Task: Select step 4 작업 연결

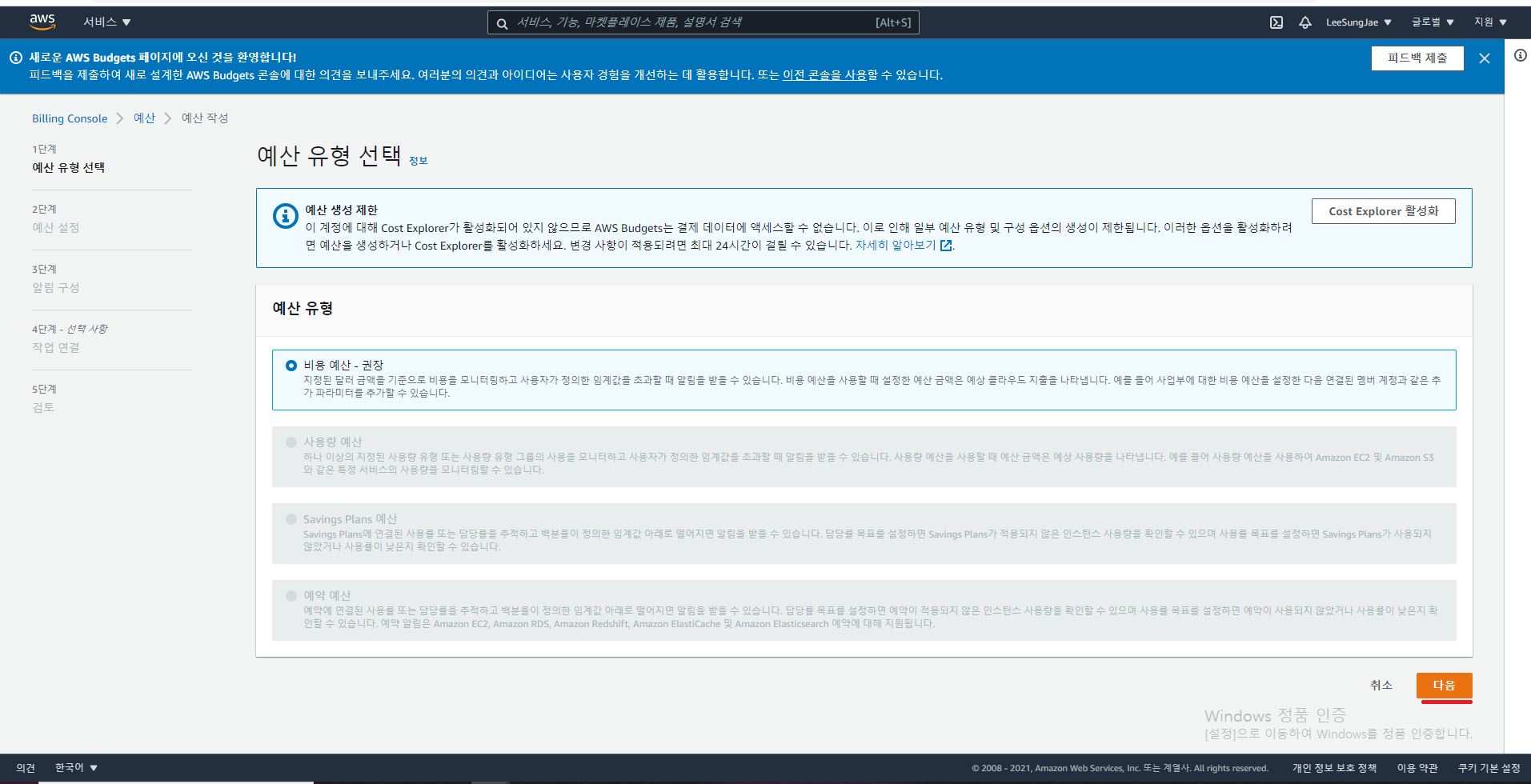Action: (56, 347)
